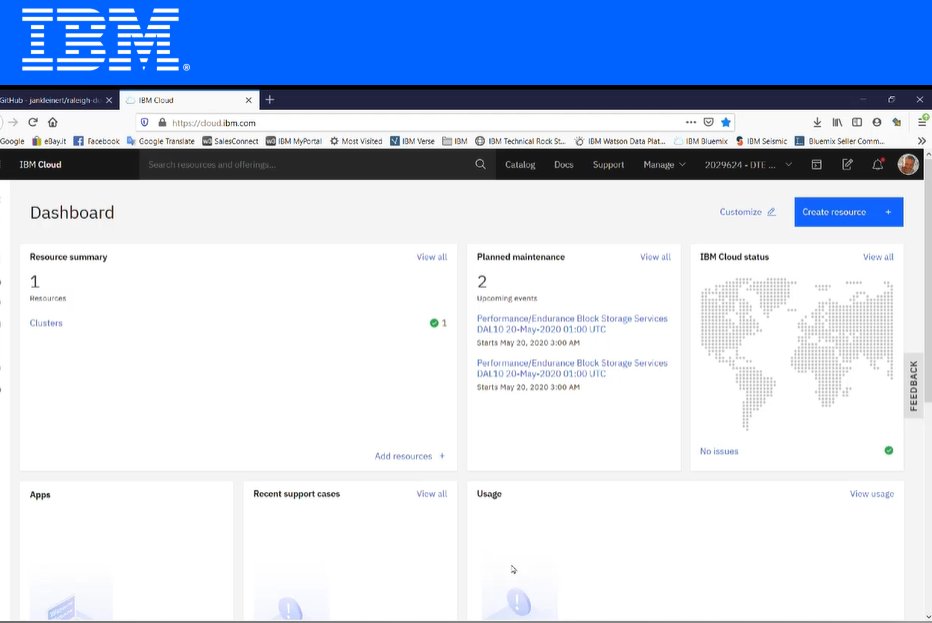
Task: Click the green status checkmark under IBM Cloud status
Action: click(x=887, y=450)
